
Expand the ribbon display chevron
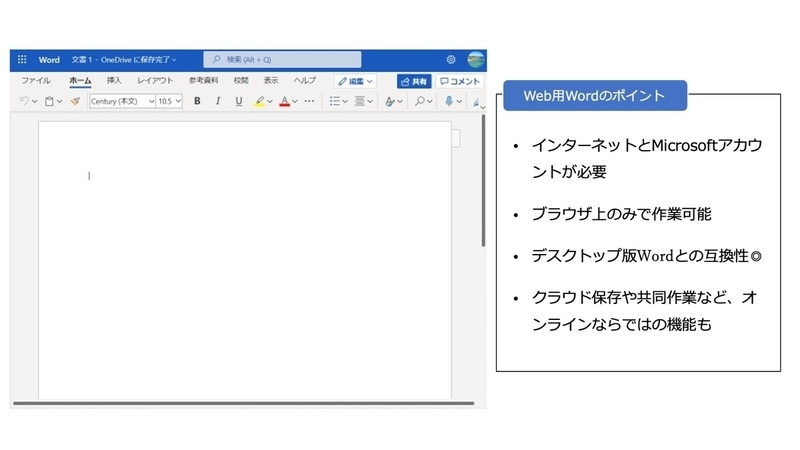point(483,107)
